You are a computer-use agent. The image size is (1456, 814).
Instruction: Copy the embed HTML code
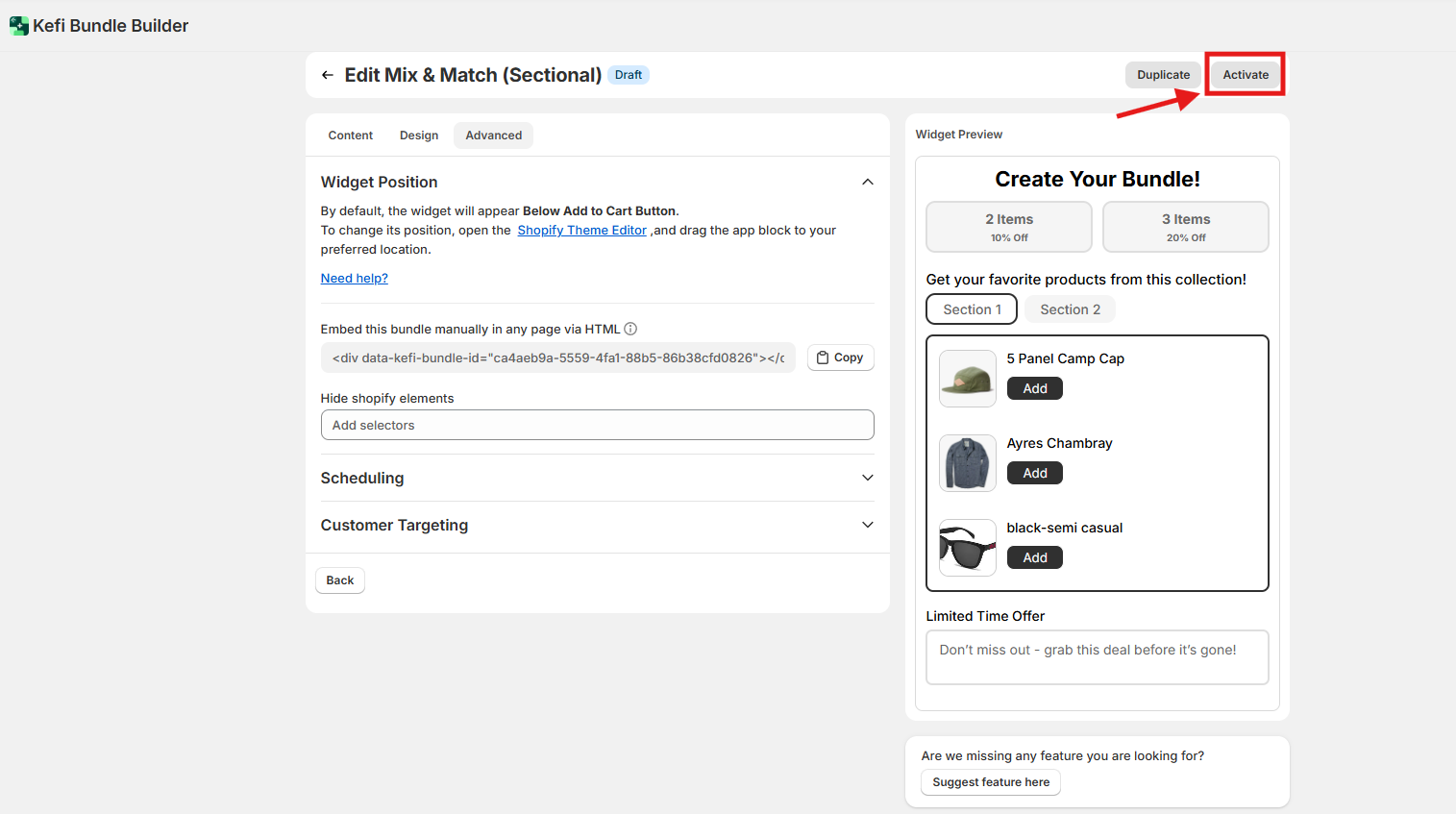point(840,358)
